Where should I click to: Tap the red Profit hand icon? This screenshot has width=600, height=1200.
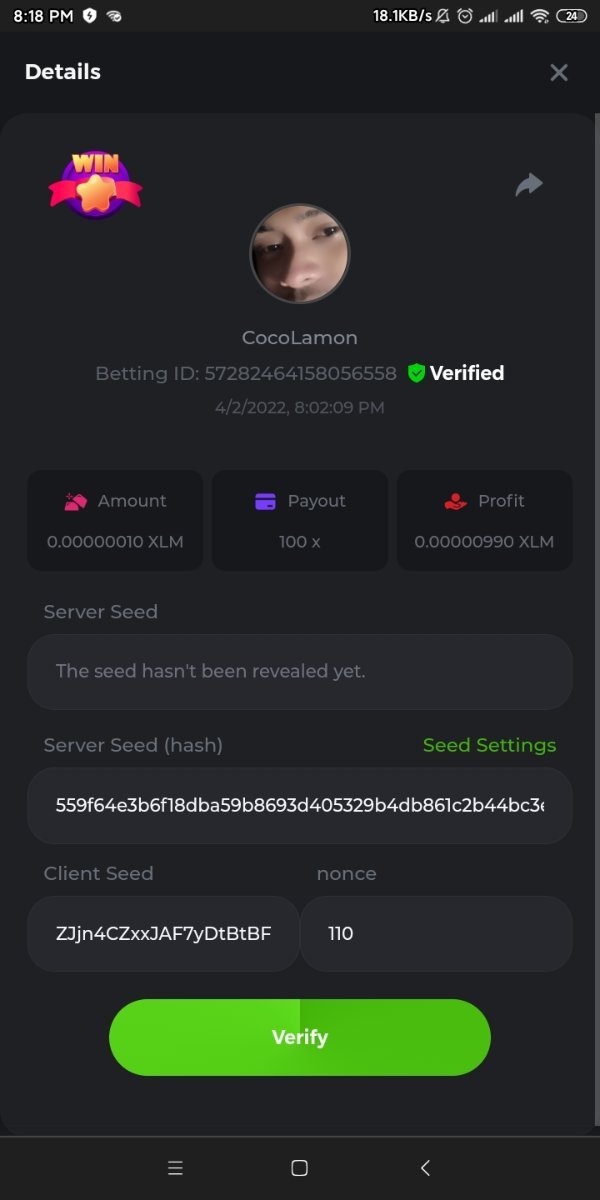(x=455, y=501)
